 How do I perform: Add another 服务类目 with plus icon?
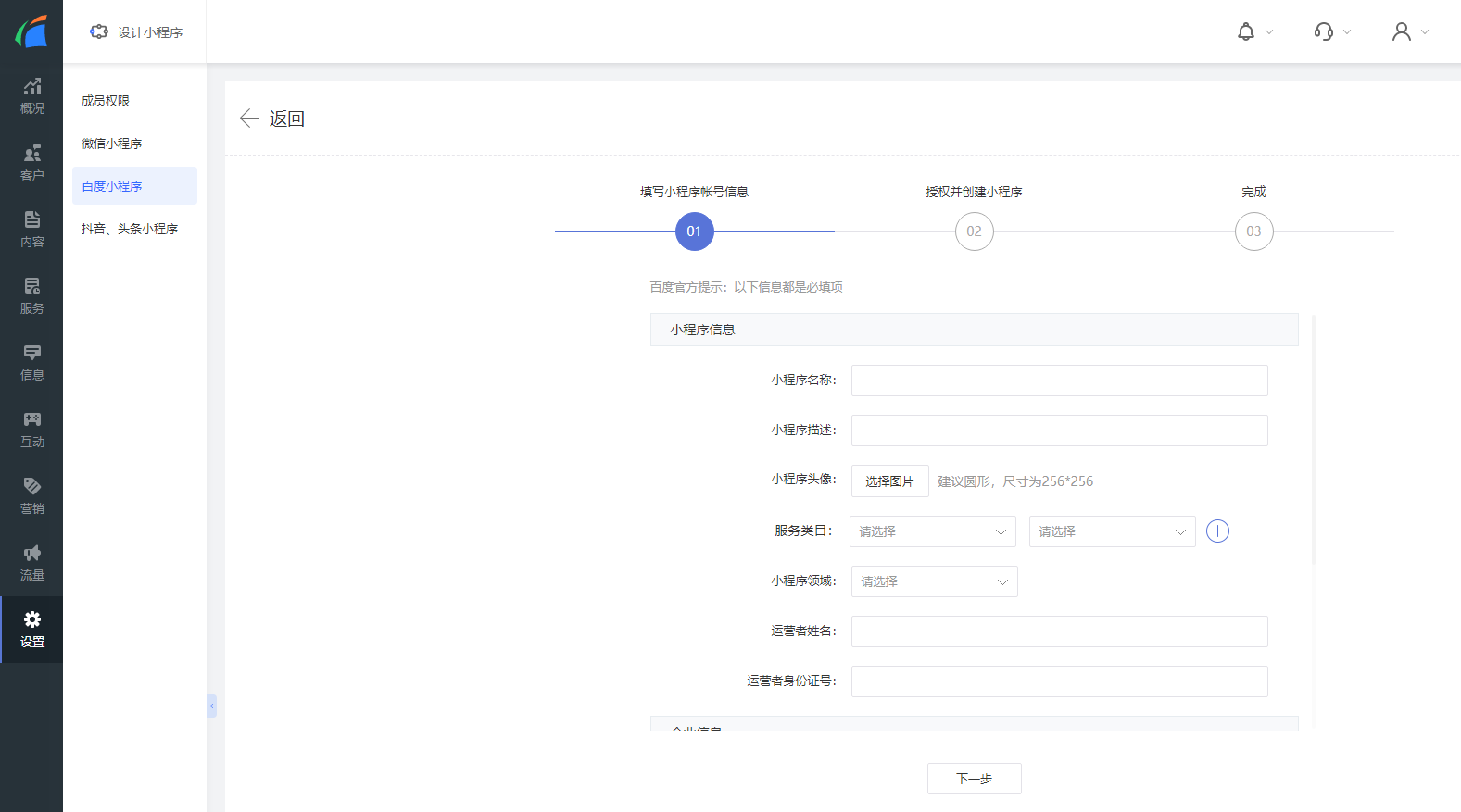click(1217, 531)
